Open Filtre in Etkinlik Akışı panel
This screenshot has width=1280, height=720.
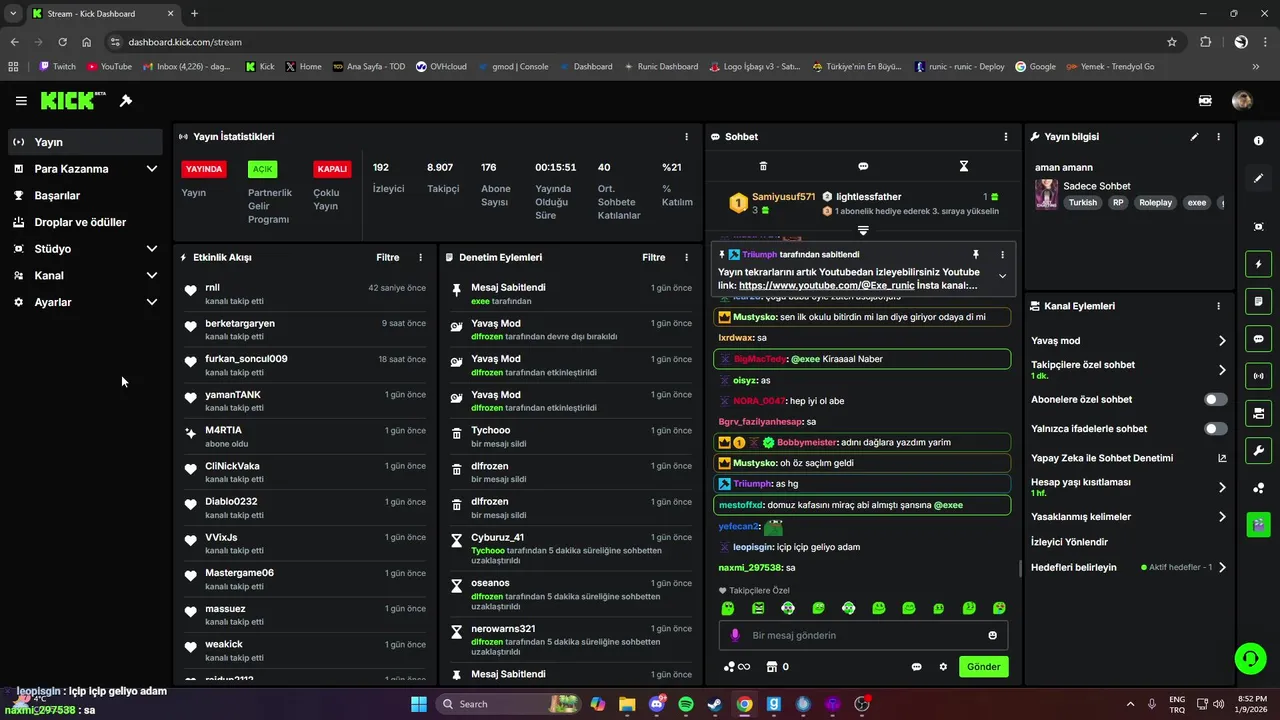[x=388, y=257]
